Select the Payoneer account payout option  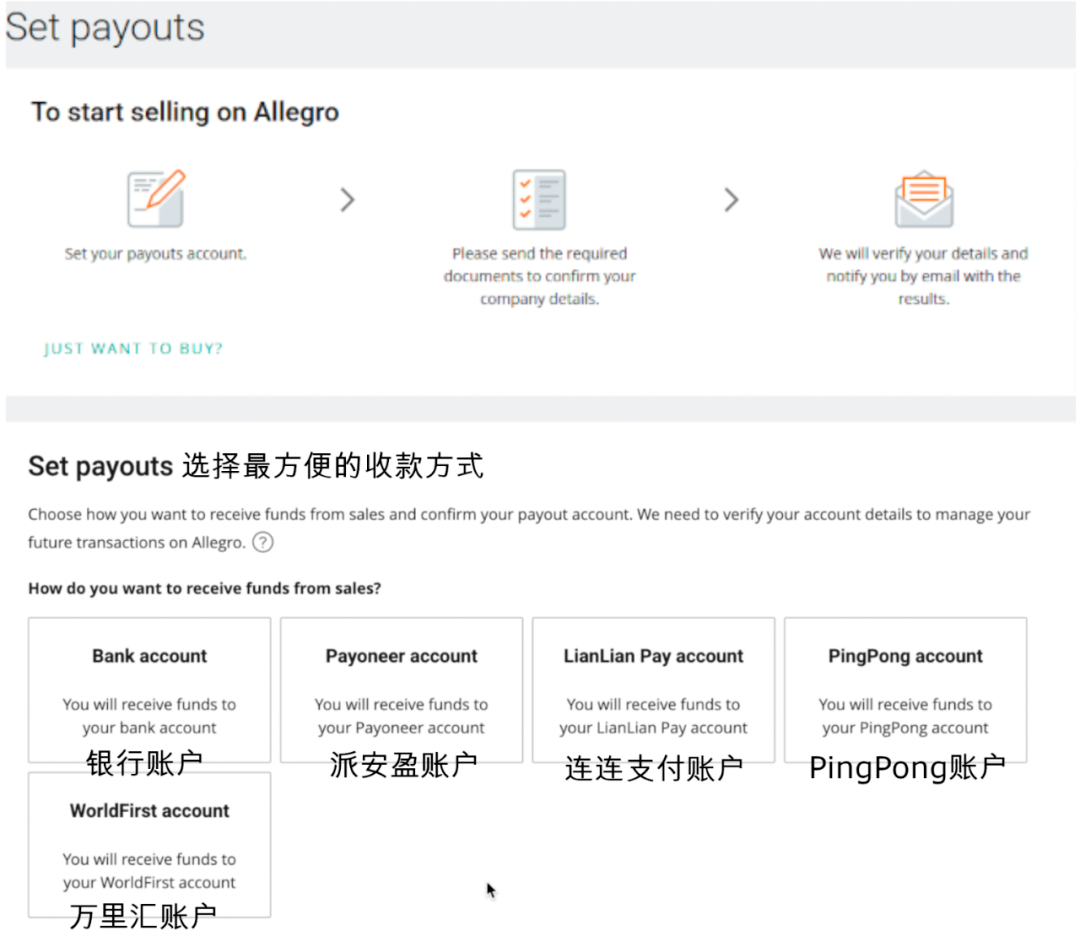point(401,689)
